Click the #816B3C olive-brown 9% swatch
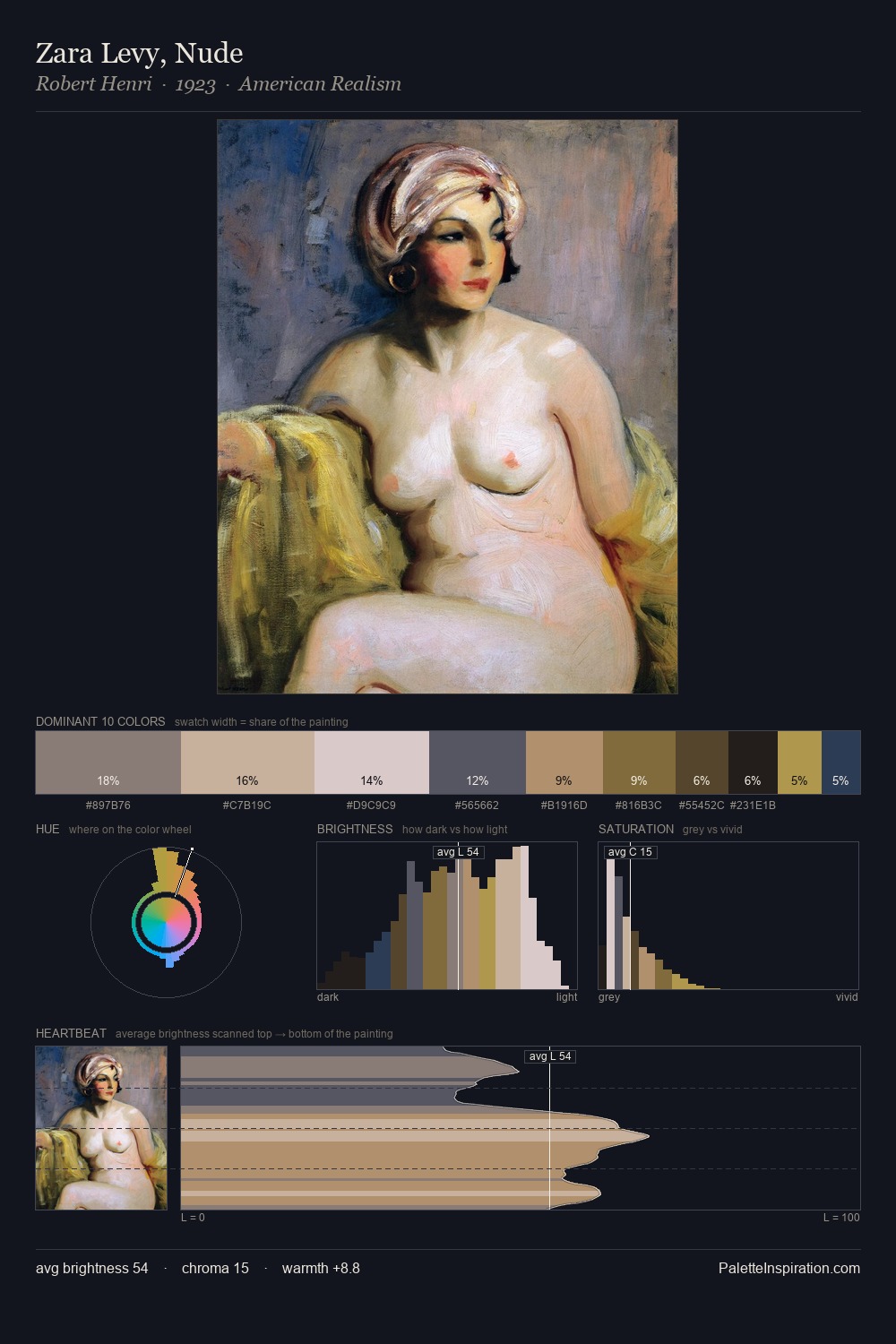The image size is (896, 1344). click(x=639, y=762)
